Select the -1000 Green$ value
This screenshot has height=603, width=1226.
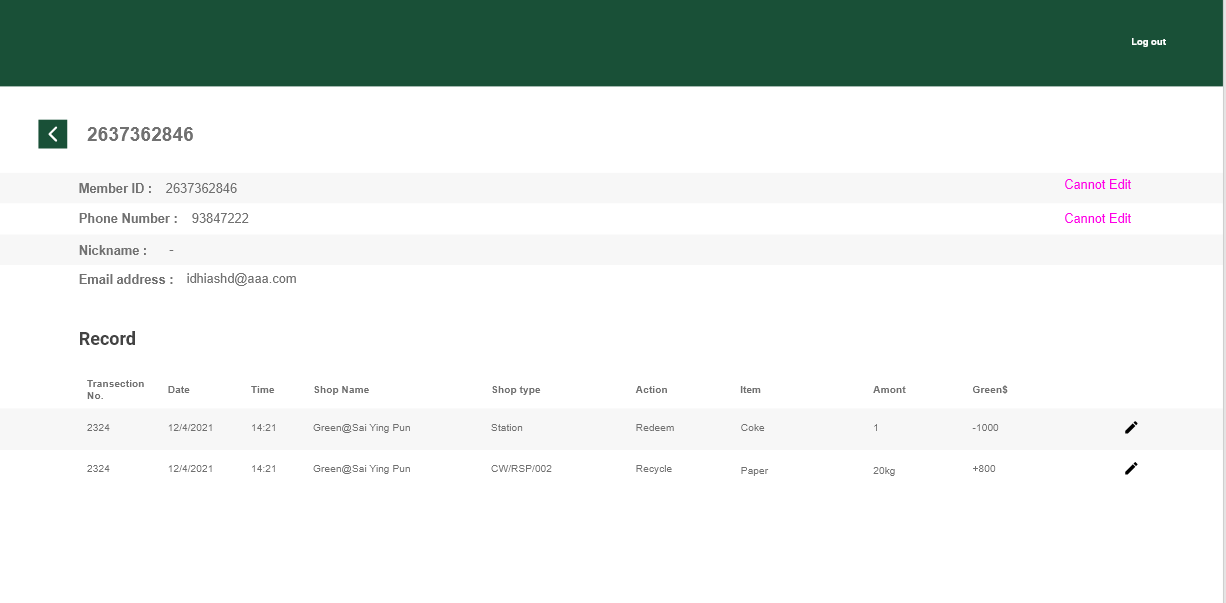point(985,428)
